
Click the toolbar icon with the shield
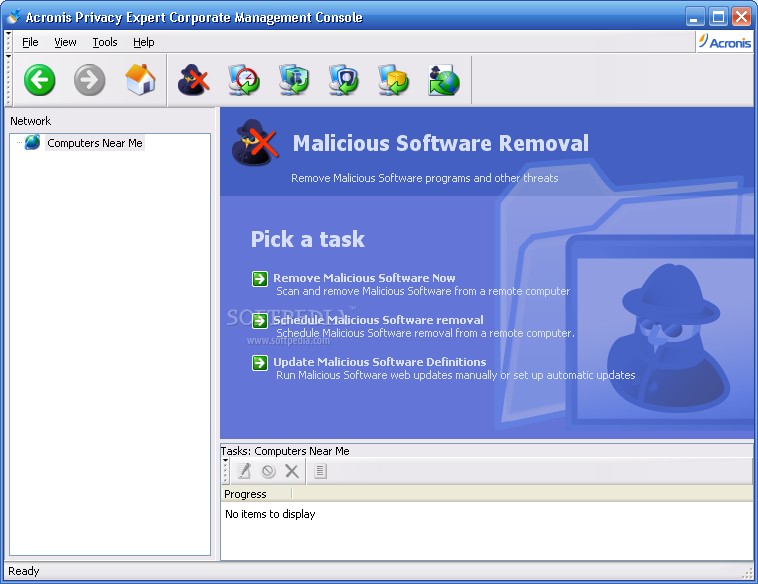pyautogui.click(x=344, y=80)
